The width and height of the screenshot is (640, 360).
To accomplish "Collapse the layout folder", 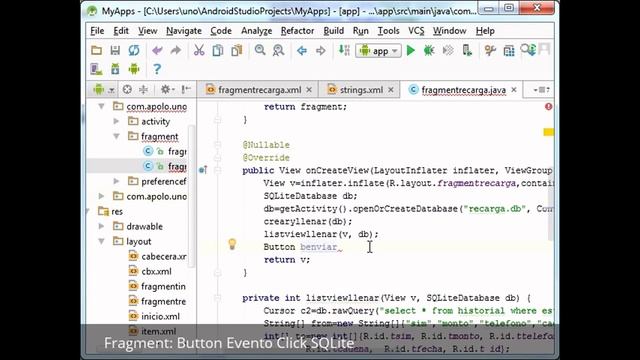I will 101,241.
